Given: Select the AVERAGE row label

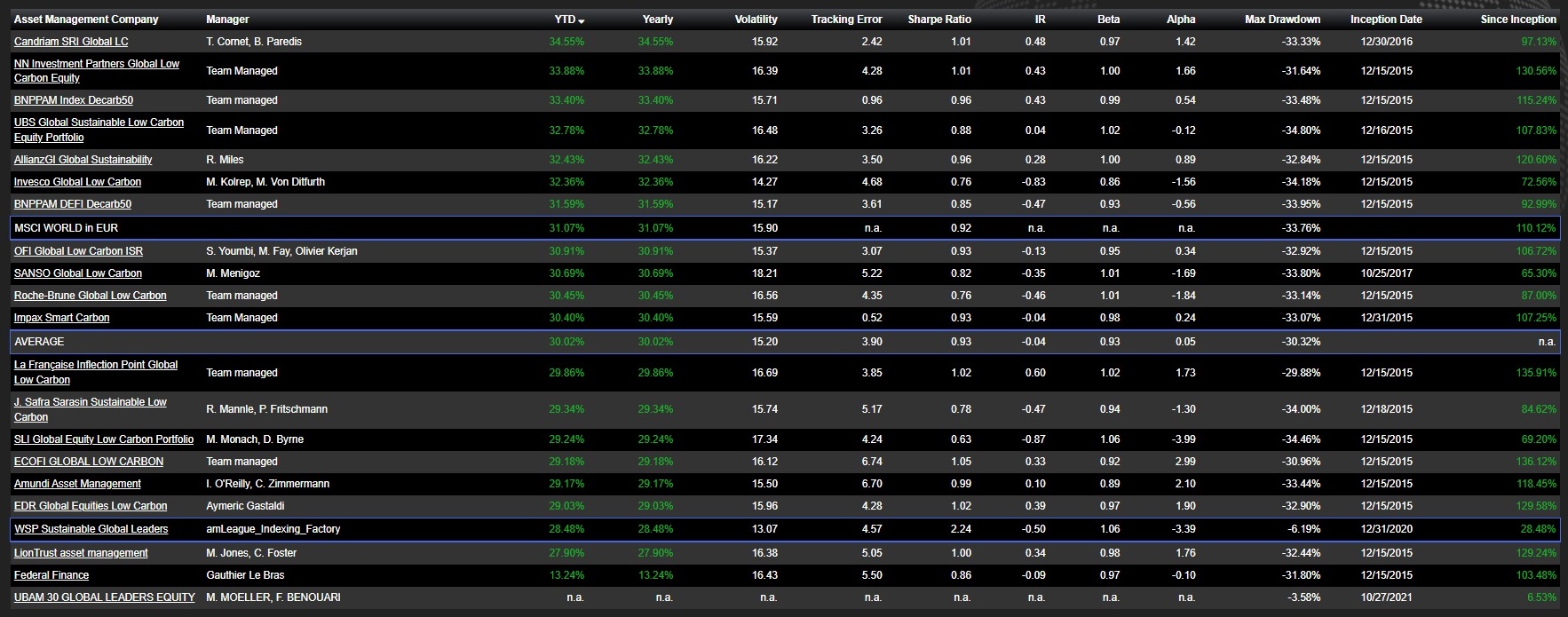Looking at the screenshot, I should (39, 342).
